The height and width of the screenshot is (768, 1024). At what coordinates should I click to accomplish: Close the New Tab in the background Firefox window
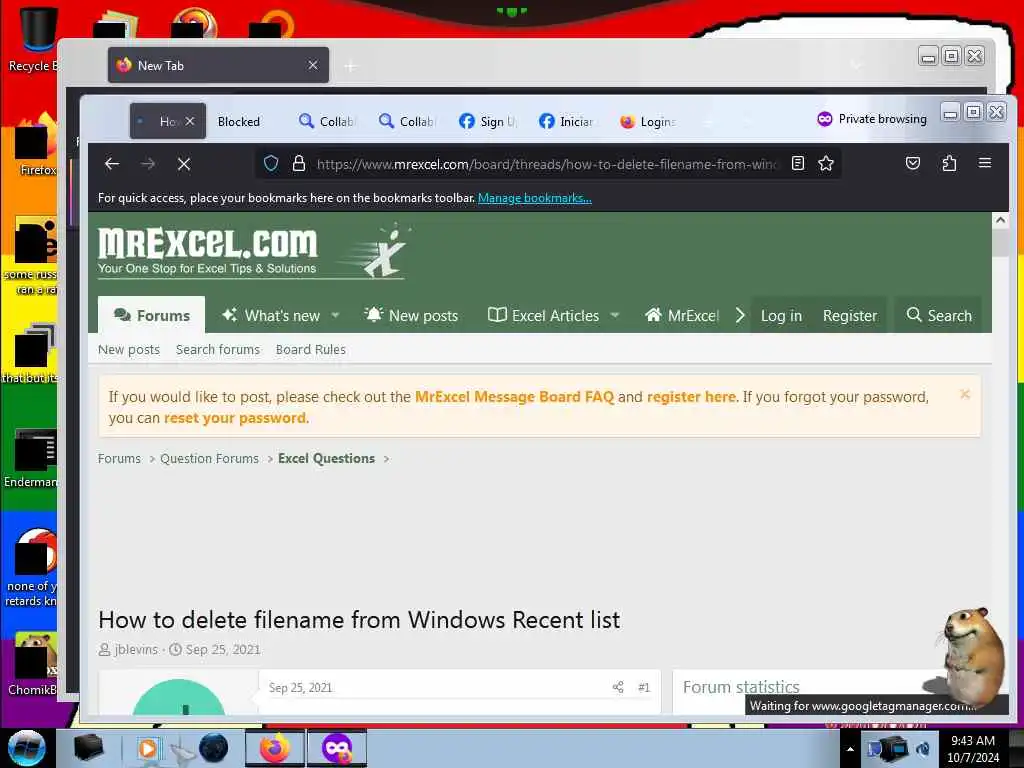pyautogui.click(x=313, y=65)
